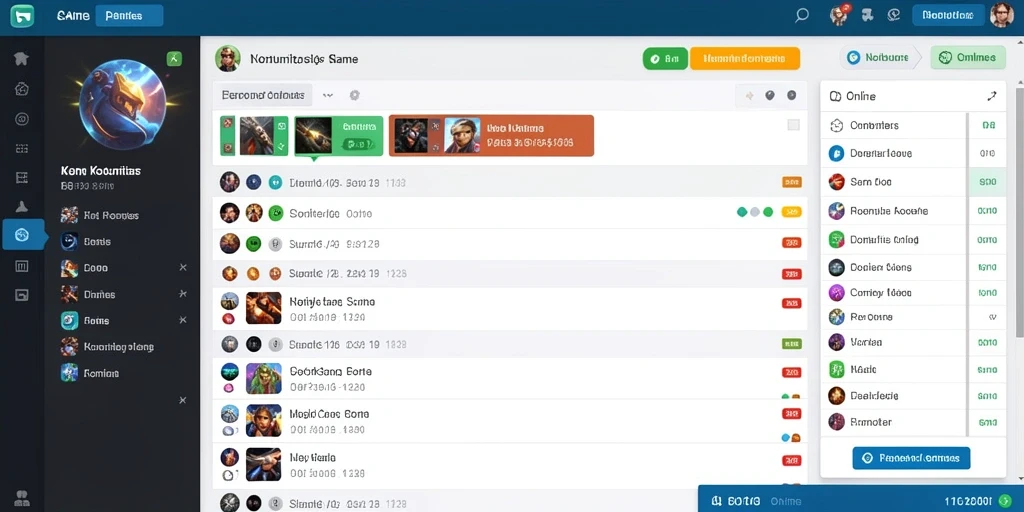1024x512 pixels.
Task: Switch to the Pentes tab in top bar
Action: [129, 16]
